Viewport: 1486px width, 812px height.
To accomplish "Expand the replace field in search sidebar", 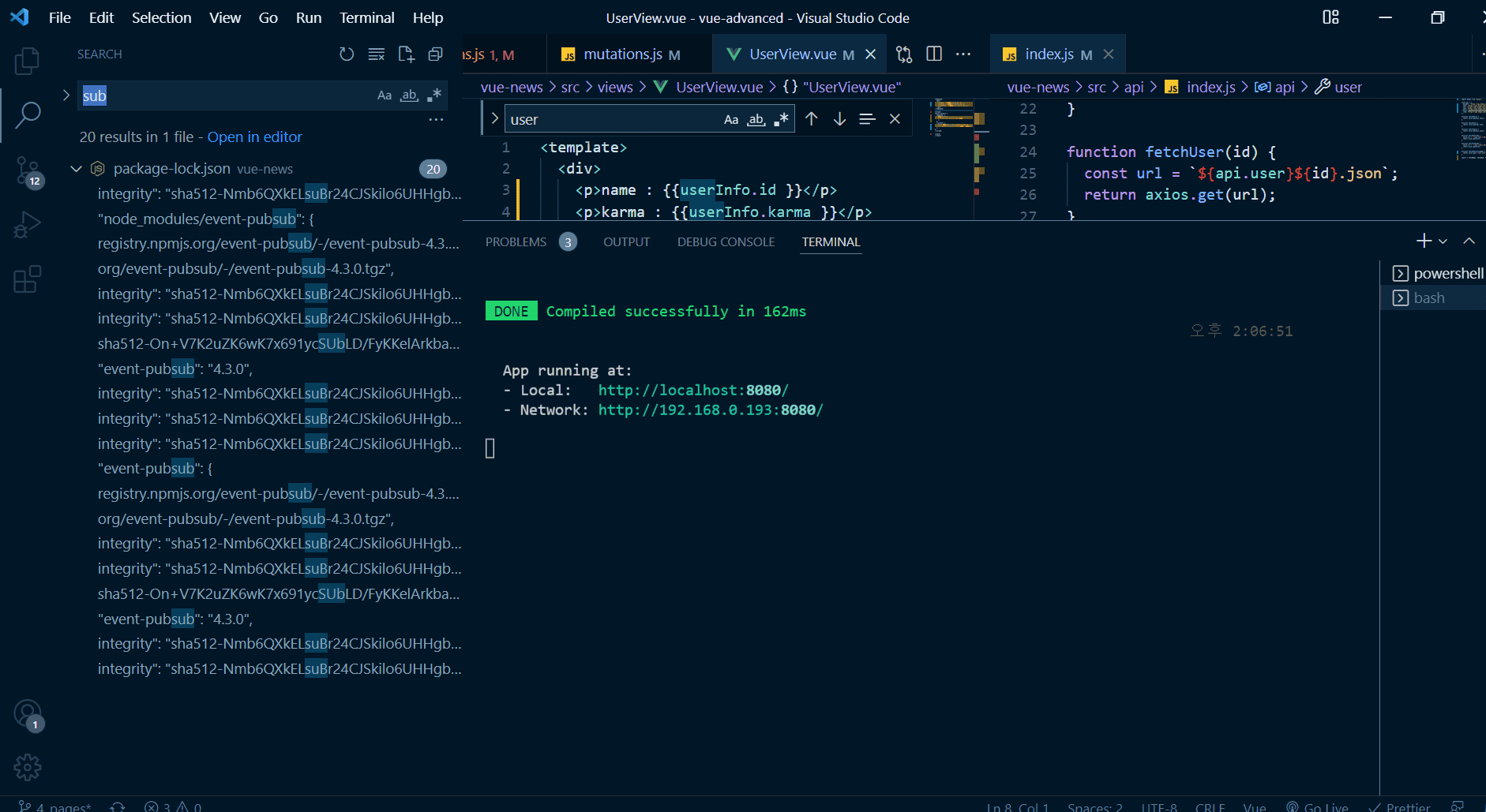I will [x=66, y=95].
